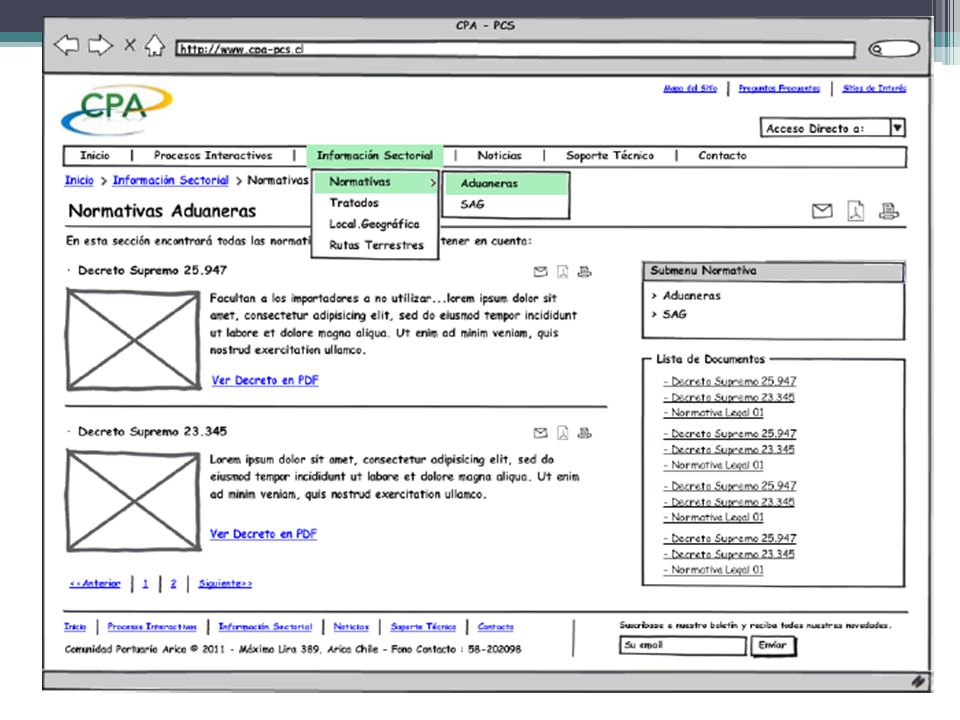The width and height of the screenshot is (960, 720).
Task: Click the Enviar newsletter button
Action: pos(773,645)
